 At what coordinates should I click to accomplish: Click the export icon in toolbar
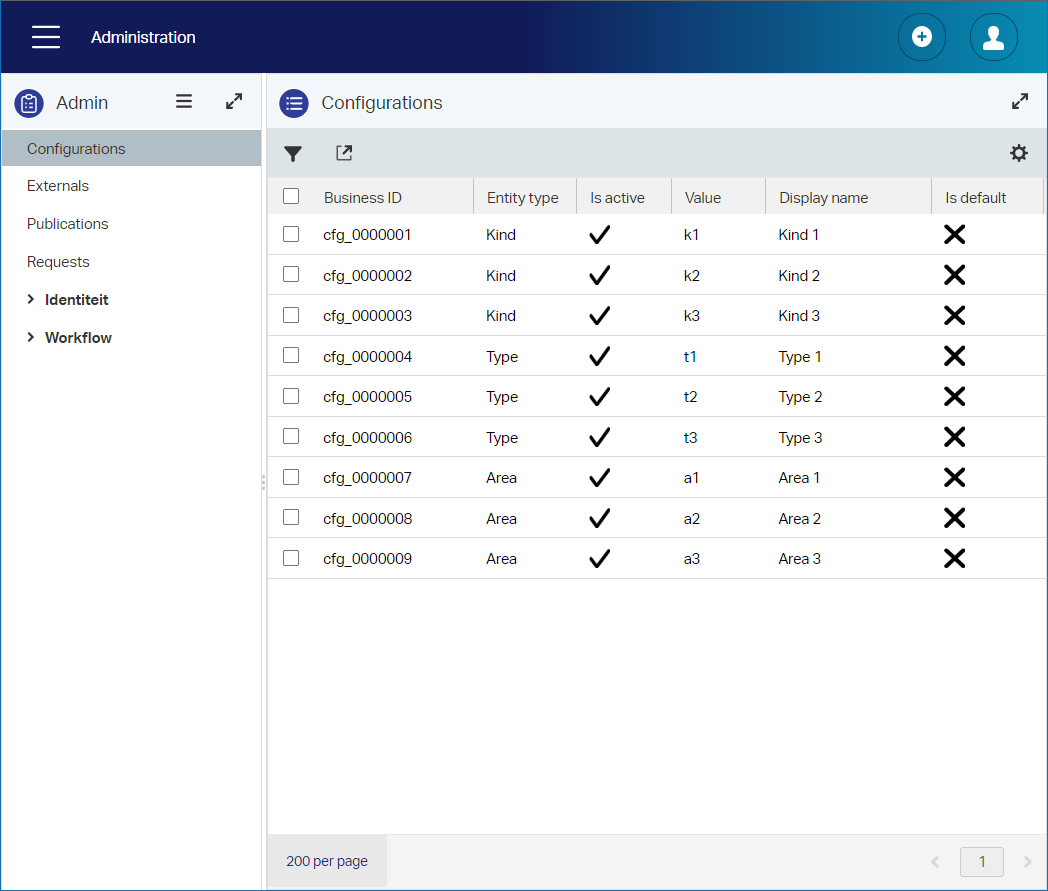(344, 153)
